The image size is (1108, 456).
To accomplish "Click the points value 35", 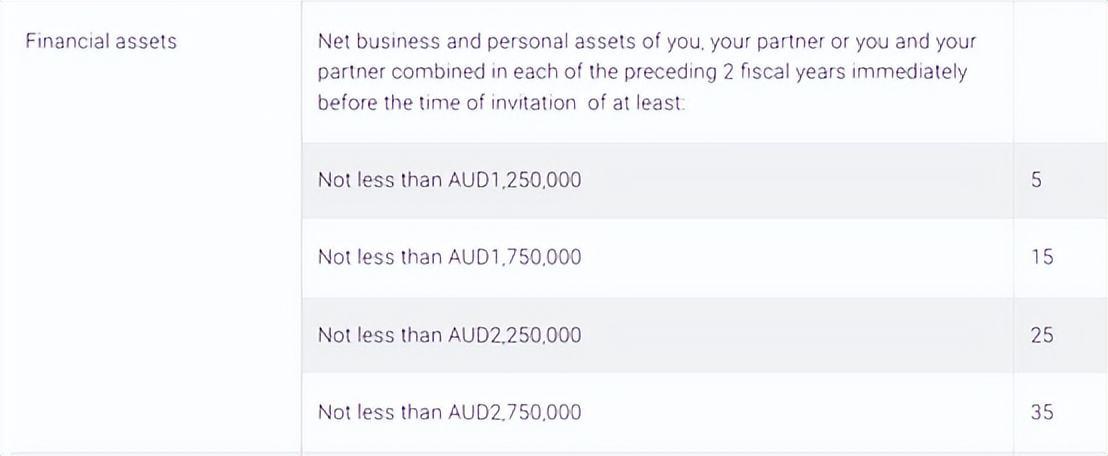I will [1041, 412].
